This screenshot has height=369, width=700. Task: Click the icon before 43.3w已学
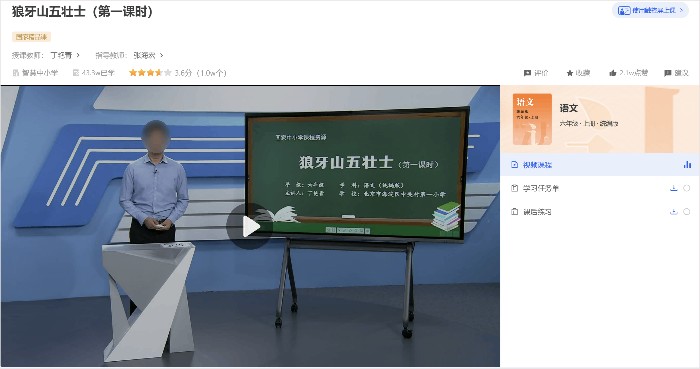(x=76, y=73)
